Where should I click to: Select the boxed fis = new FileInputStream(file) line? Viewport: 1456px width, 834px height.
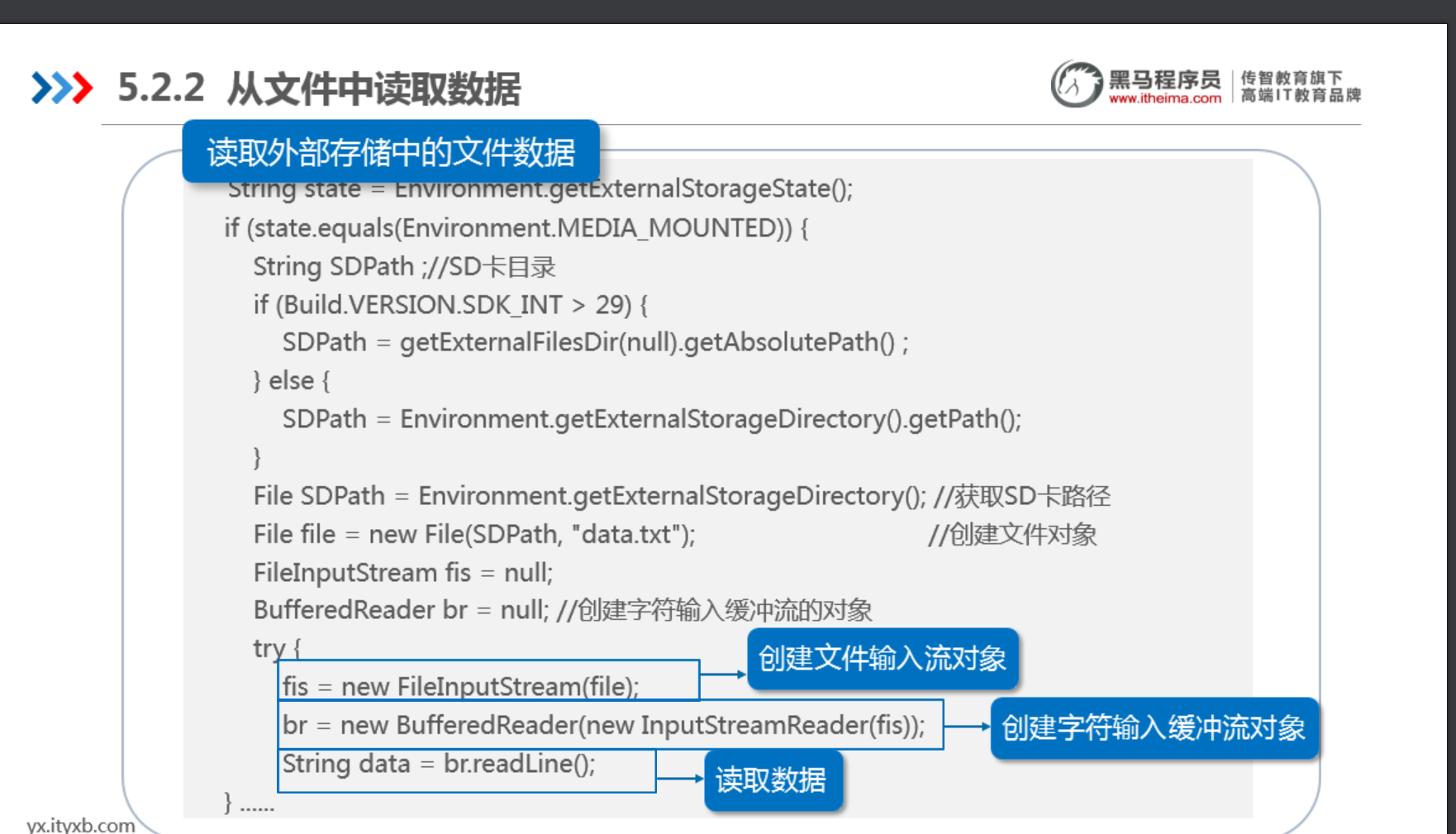point(489,680)
